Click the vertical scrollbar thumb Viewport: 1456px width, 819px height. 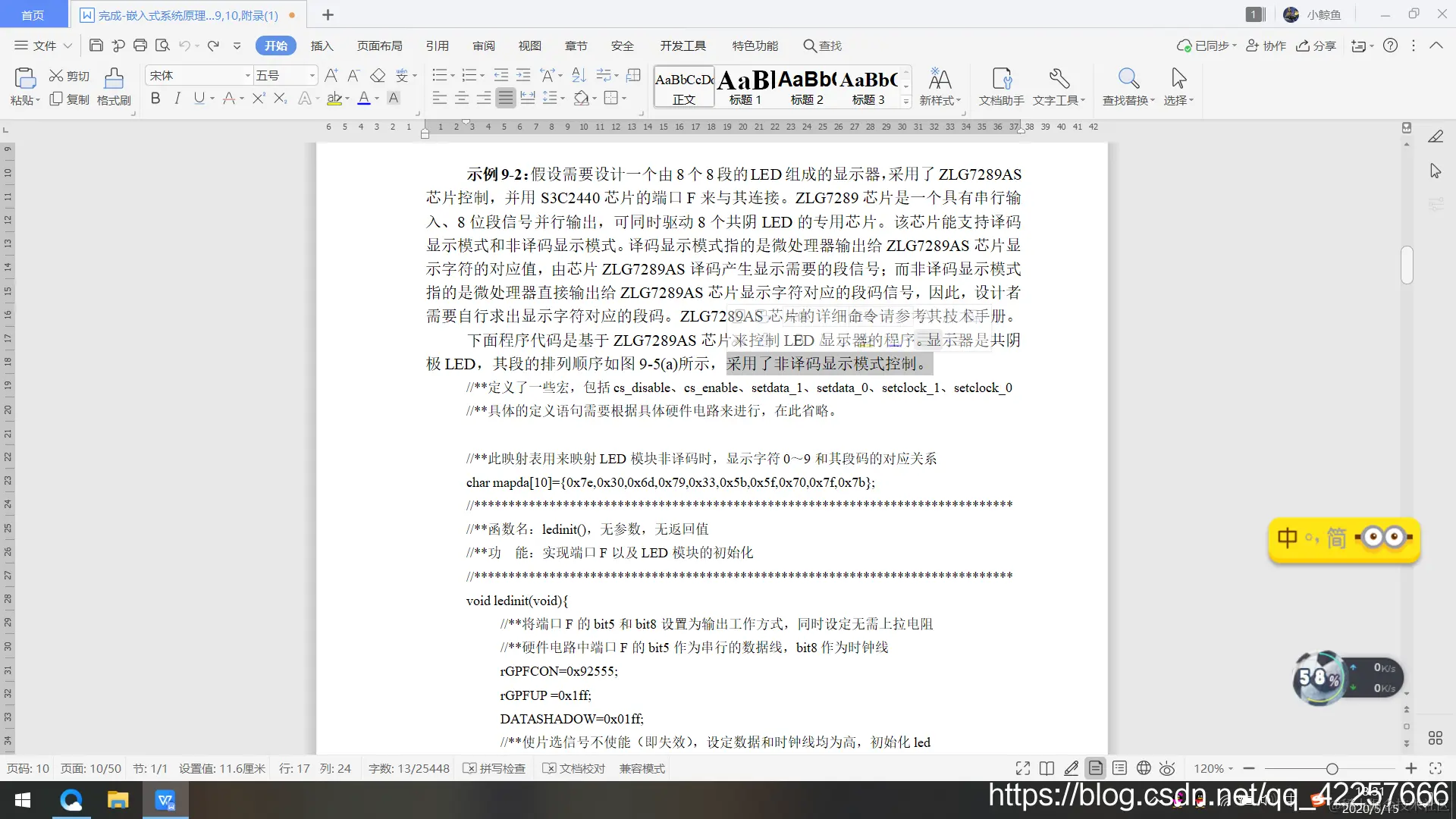coord(1407,265)
